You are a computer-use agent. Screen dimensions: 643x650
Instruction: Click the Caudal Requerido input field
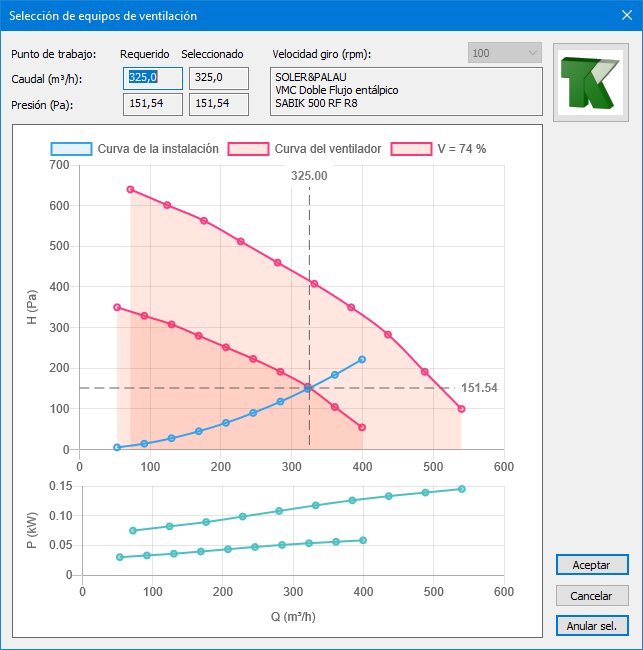[153, 78]
